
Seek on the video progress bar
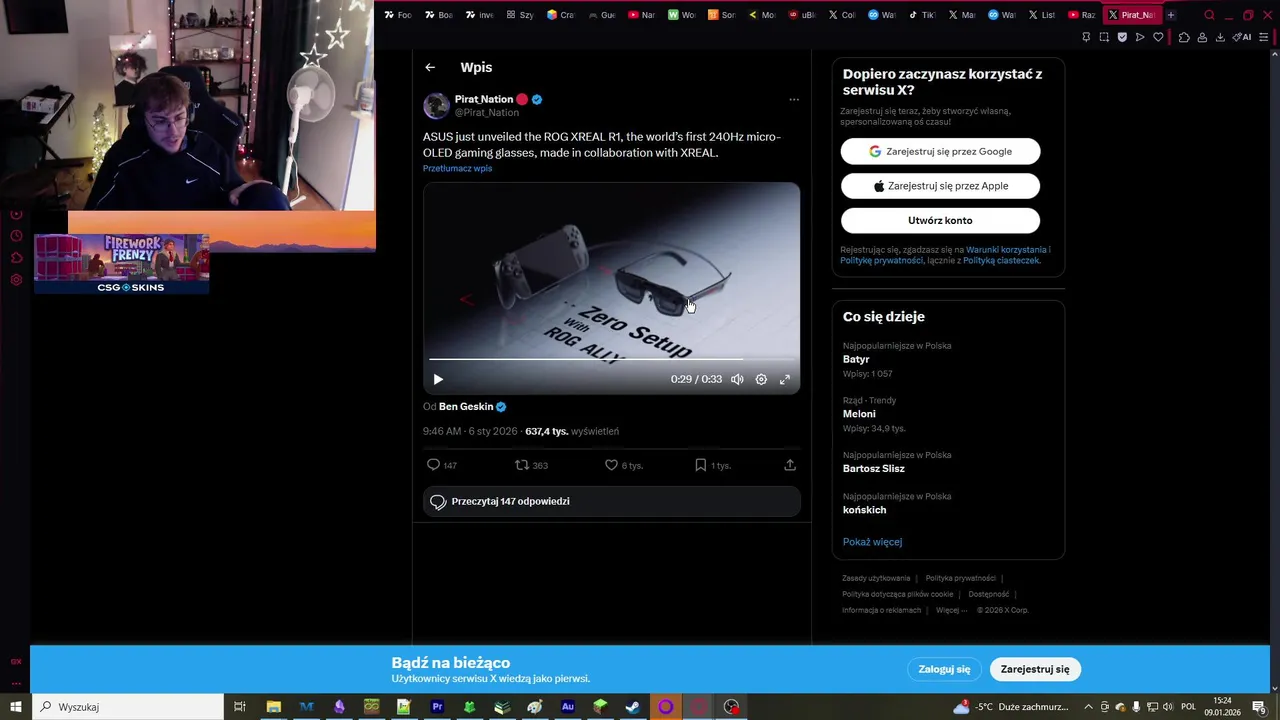[x=611, y=358]
